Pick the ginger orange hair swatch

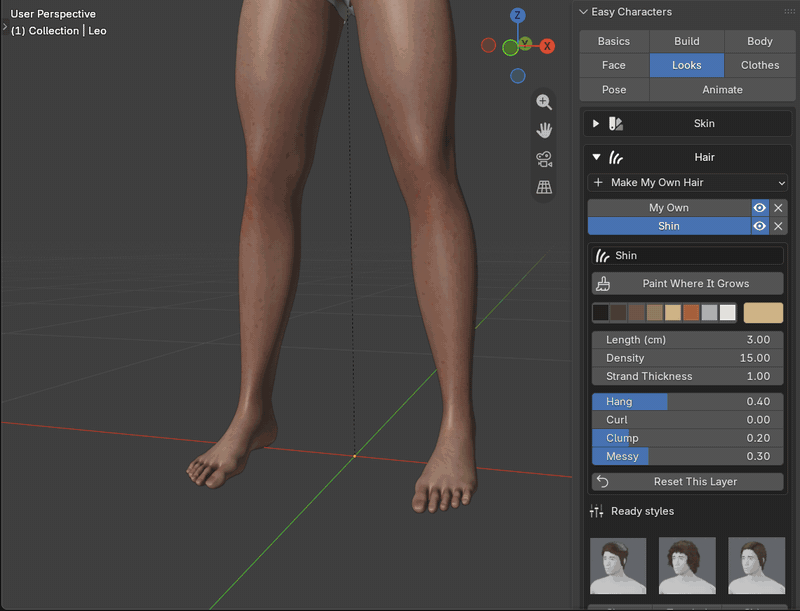pyautogui.click(x=691, y=313)
